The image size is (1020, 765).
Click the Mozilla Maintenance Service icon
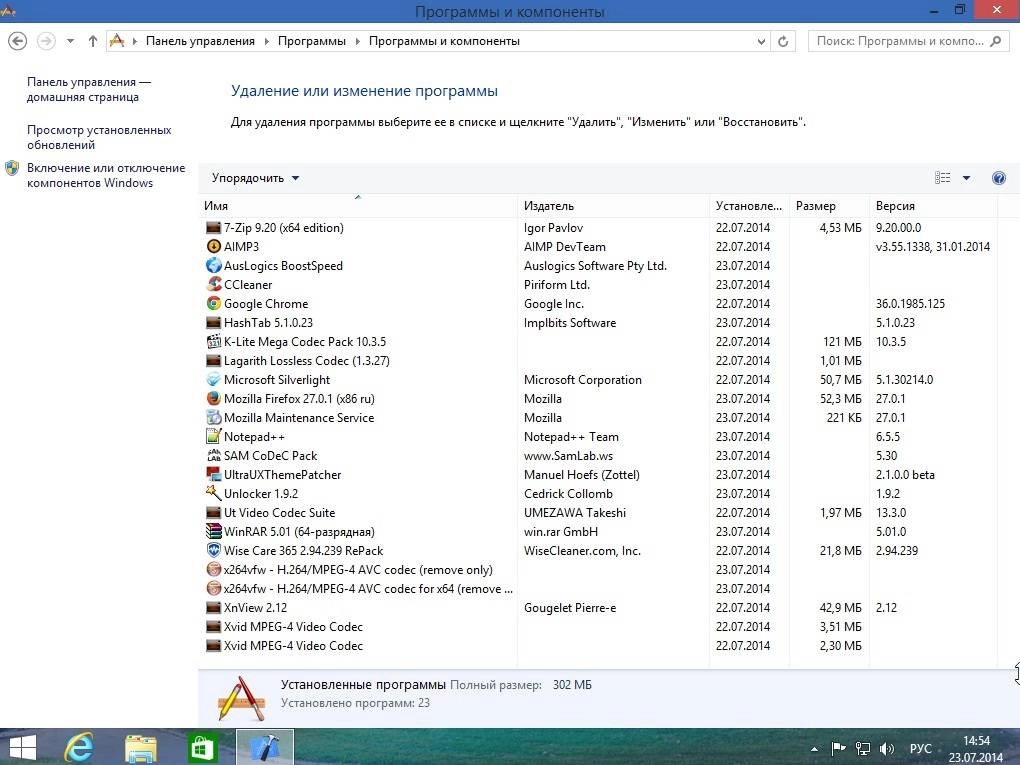tap(213, 418)
